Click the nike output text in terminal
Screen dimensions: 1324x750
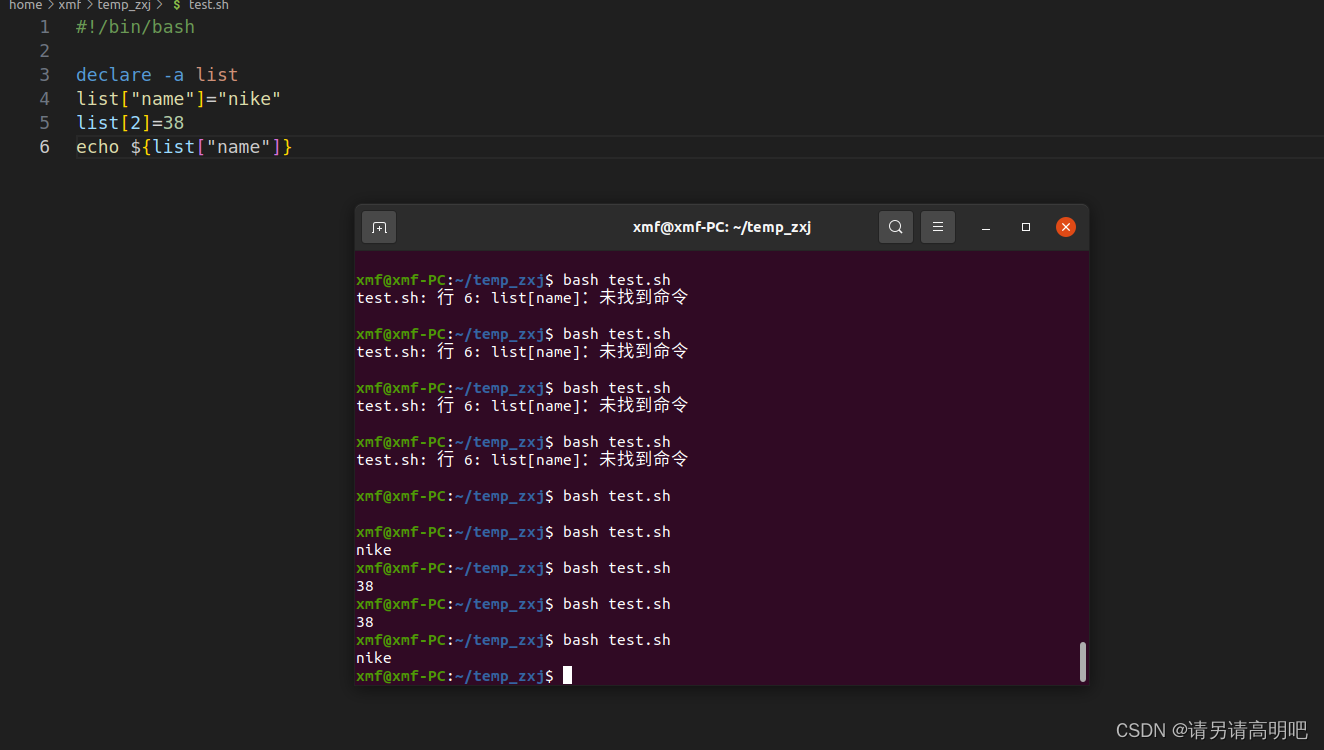[373, 549]
